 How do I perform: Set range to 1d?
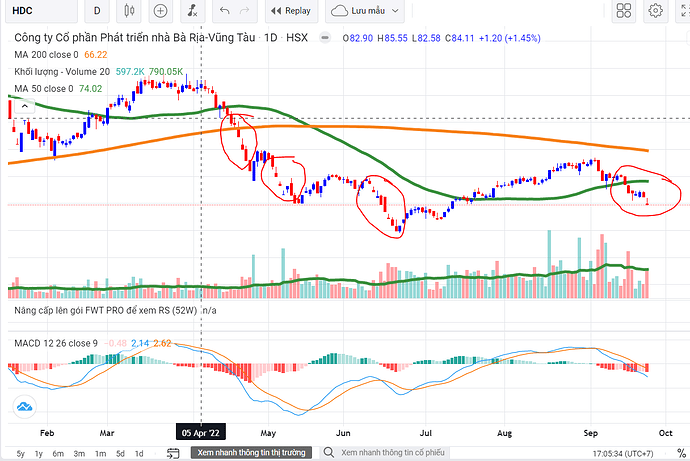139,454
